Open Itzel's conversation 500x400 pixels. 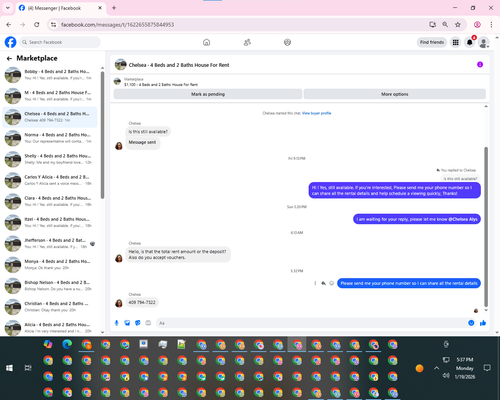click(50, 222)
